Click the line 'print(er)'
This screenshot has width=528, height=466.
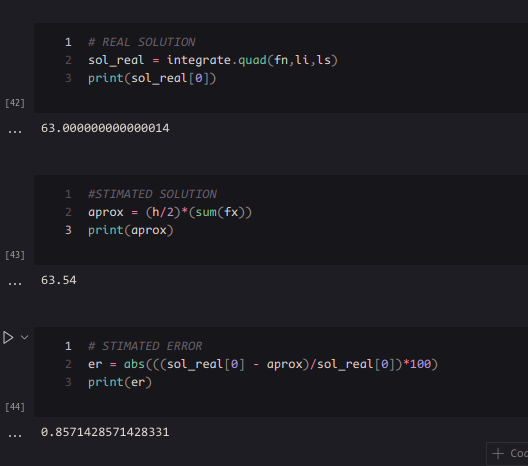coord(120,382)
